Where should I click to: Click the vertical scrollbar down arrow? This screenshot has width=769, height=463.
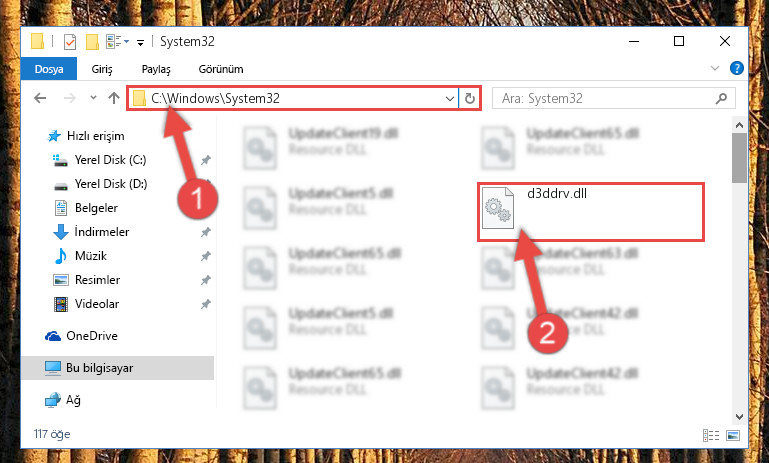tap(740, 417)
